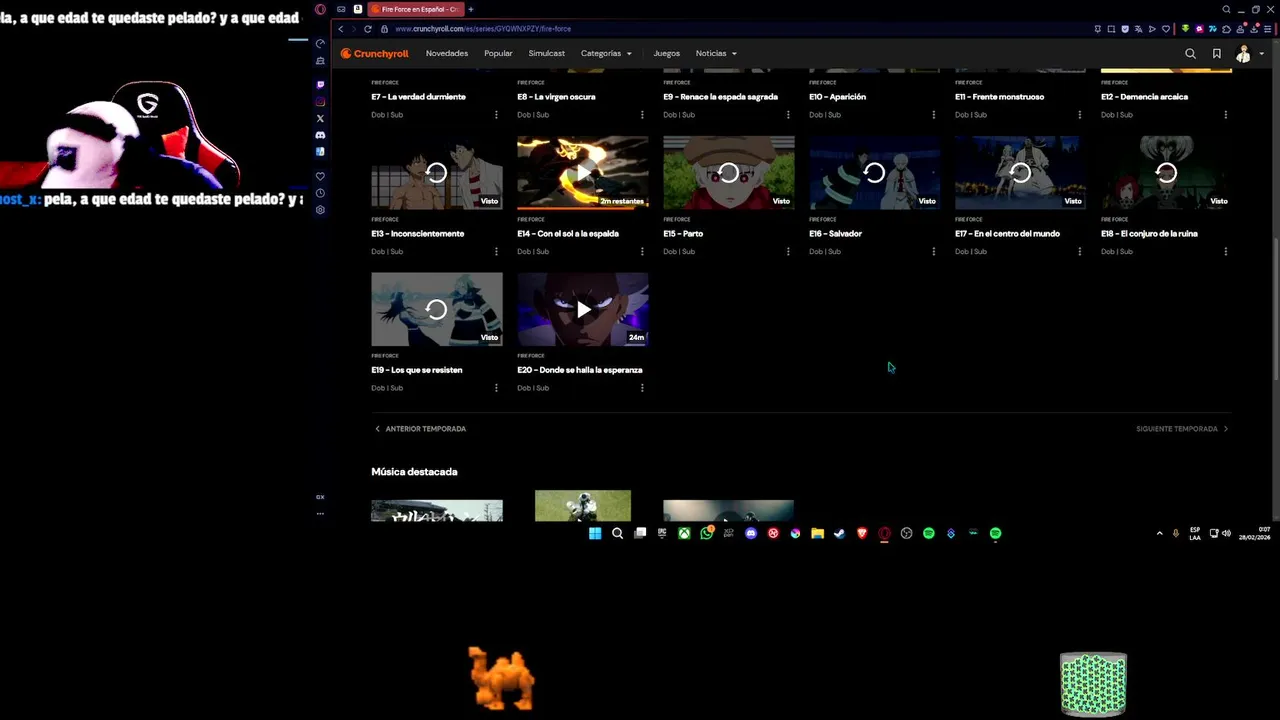Open options menu for E19 episode

[x=496, y=388]
